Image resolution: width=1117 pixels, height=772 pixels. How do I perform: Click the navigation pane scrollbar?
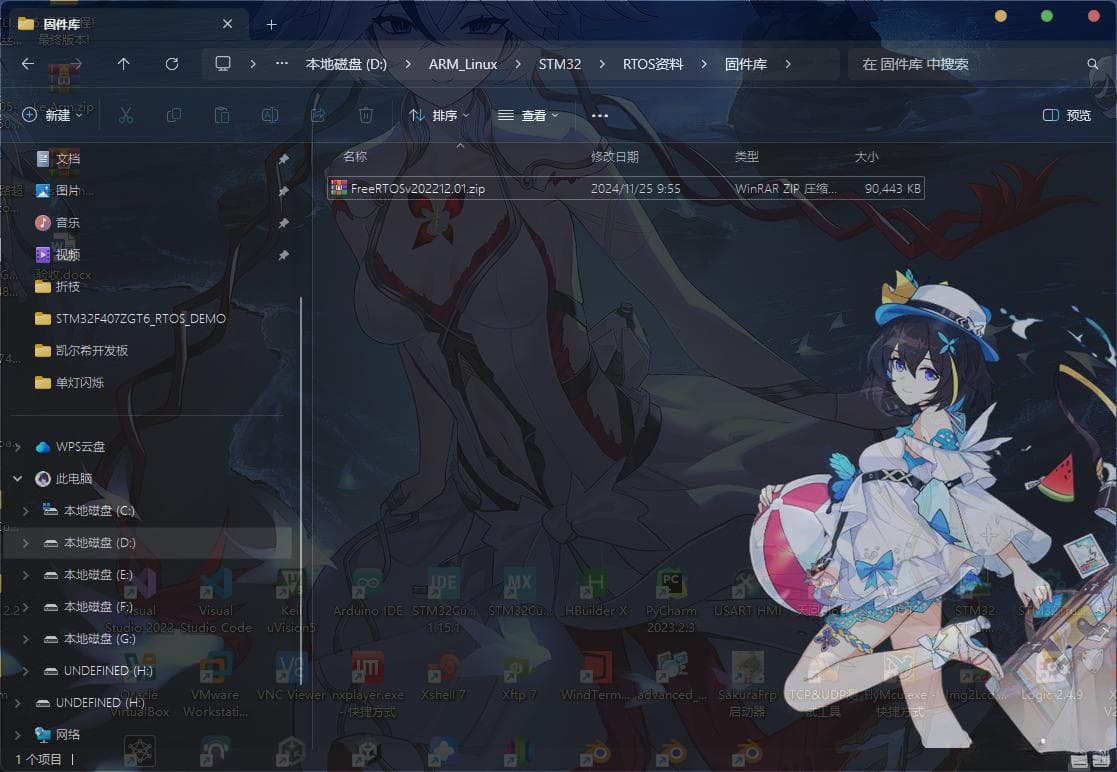301,491
